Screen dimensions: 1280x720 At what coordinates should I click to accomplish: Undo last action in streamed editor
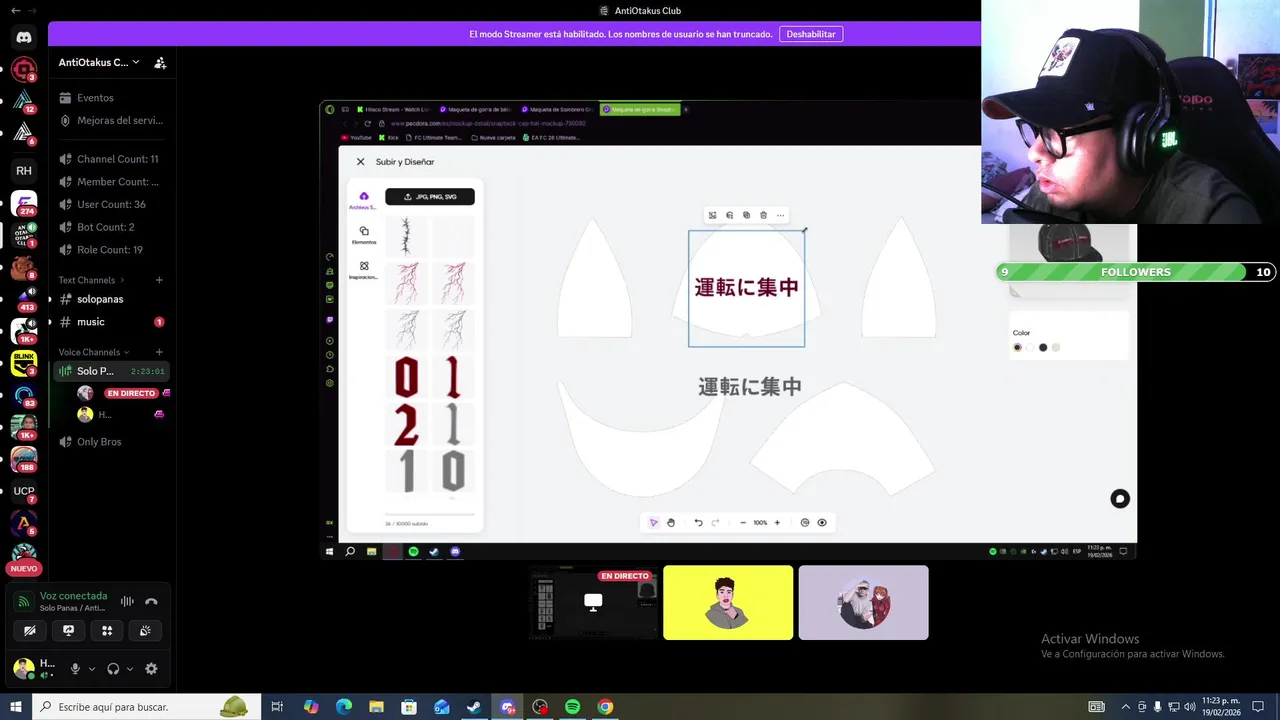(698, 522)
